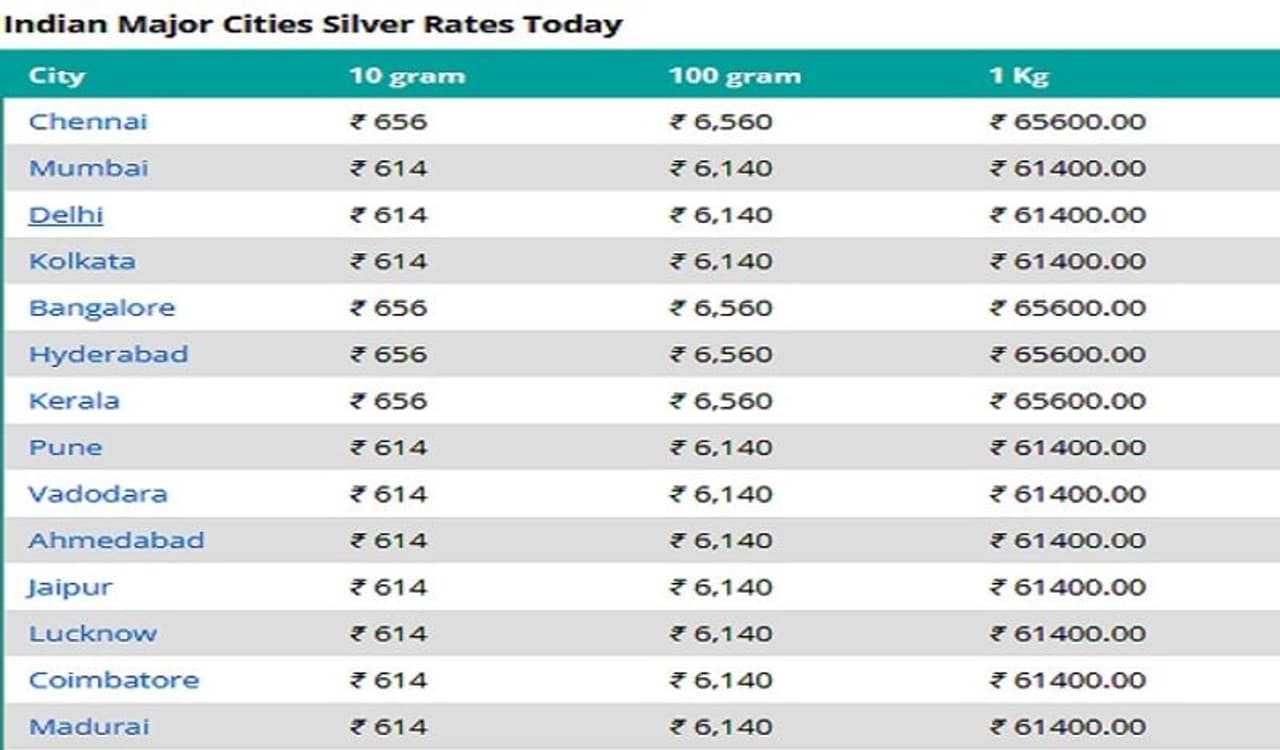Click Chennai's 1 Kg price ₹ 65600.00

(x=1068, y=122)
